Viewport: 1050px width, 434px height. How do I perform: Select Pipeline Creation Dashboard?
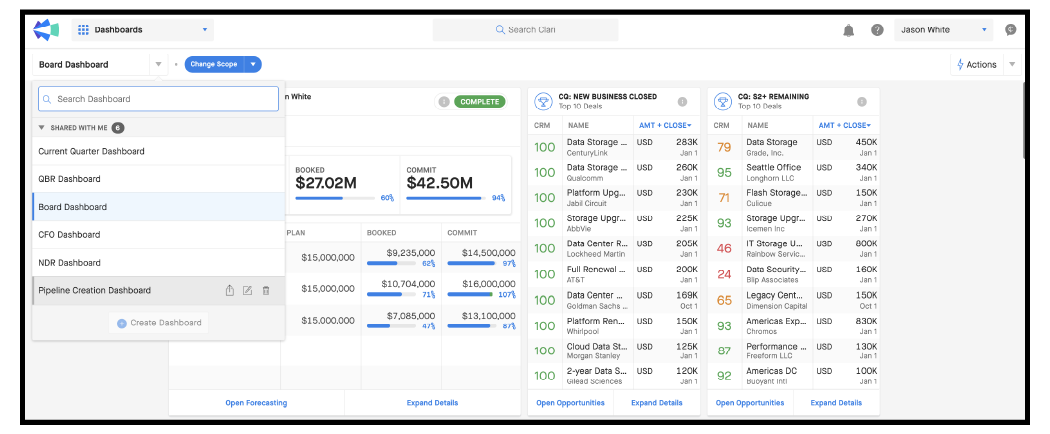click(159, 291)
